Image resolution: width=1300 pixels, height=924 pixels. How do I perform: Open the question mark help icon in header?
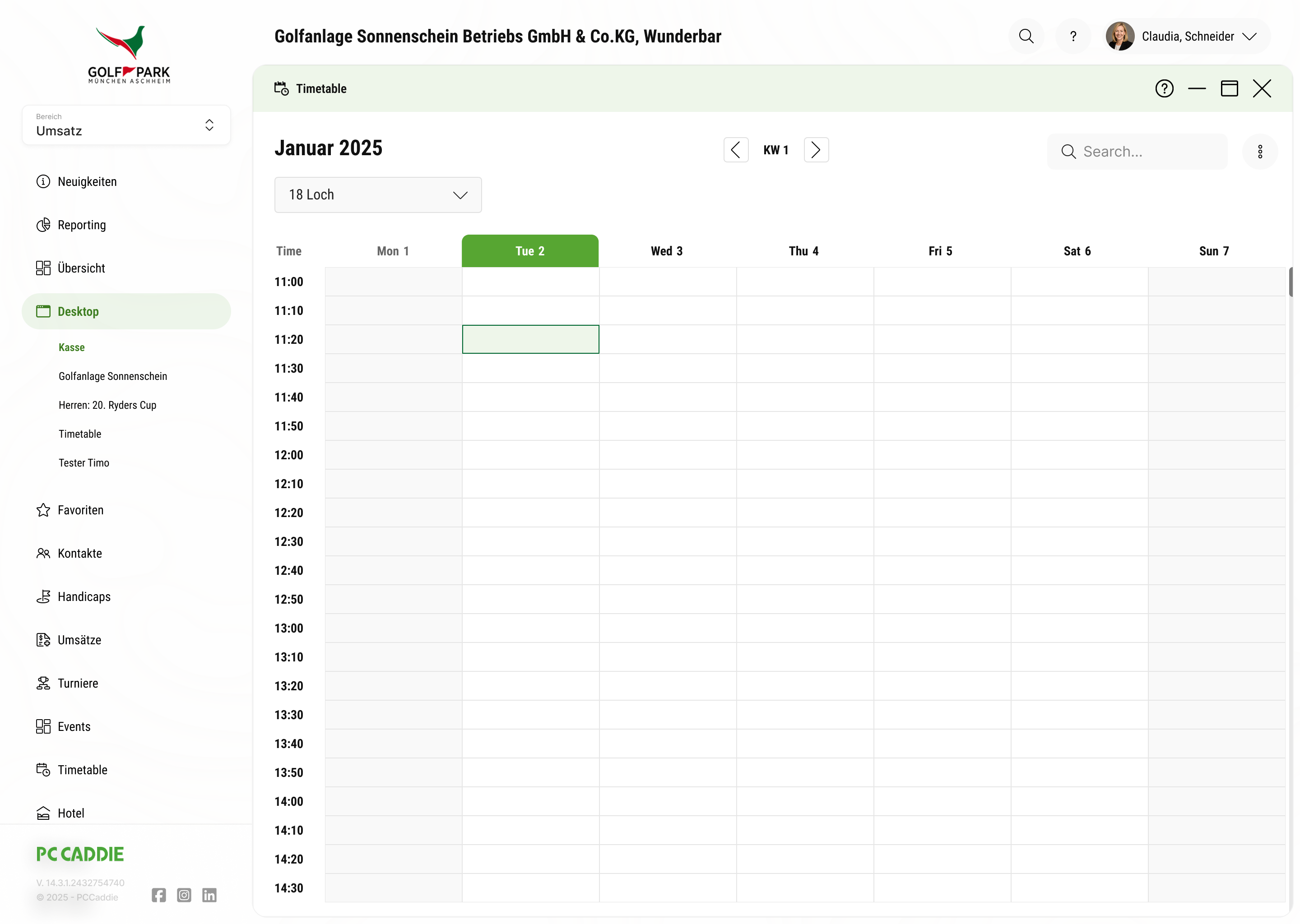1073,37
